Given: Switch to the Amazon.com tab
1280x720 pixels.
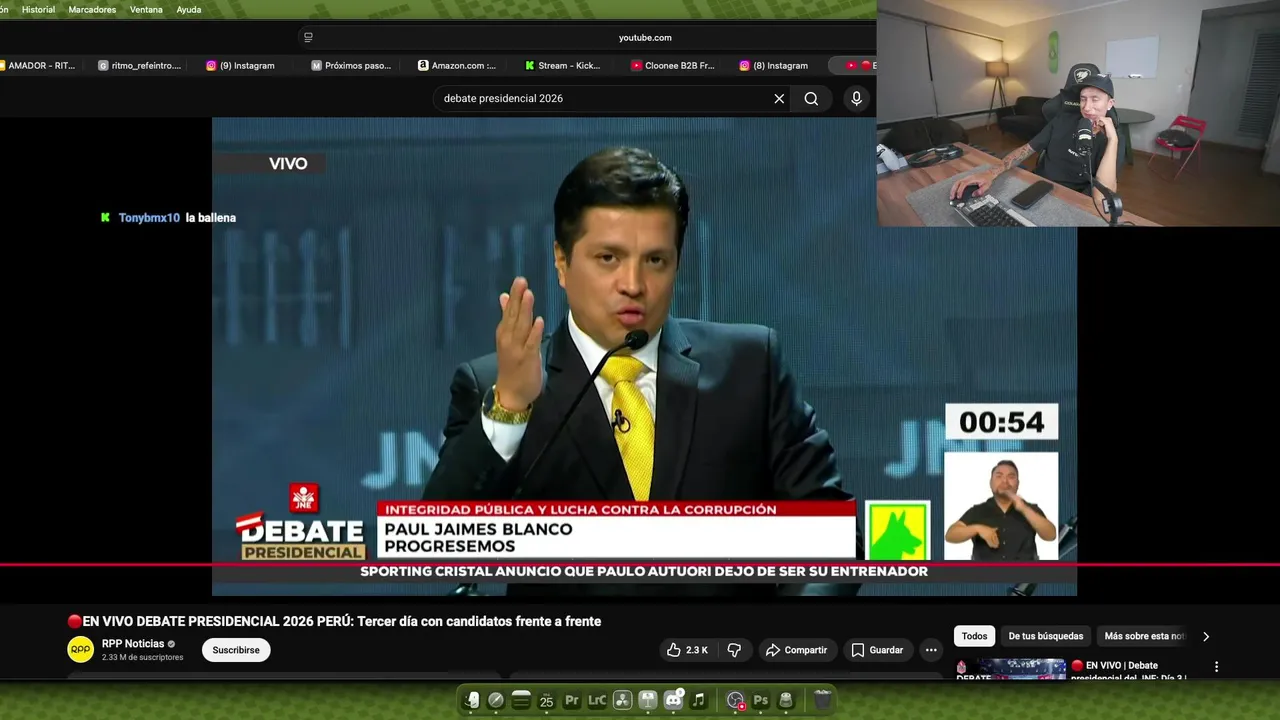Looking at the screenshot, I should tap(457, 65).
